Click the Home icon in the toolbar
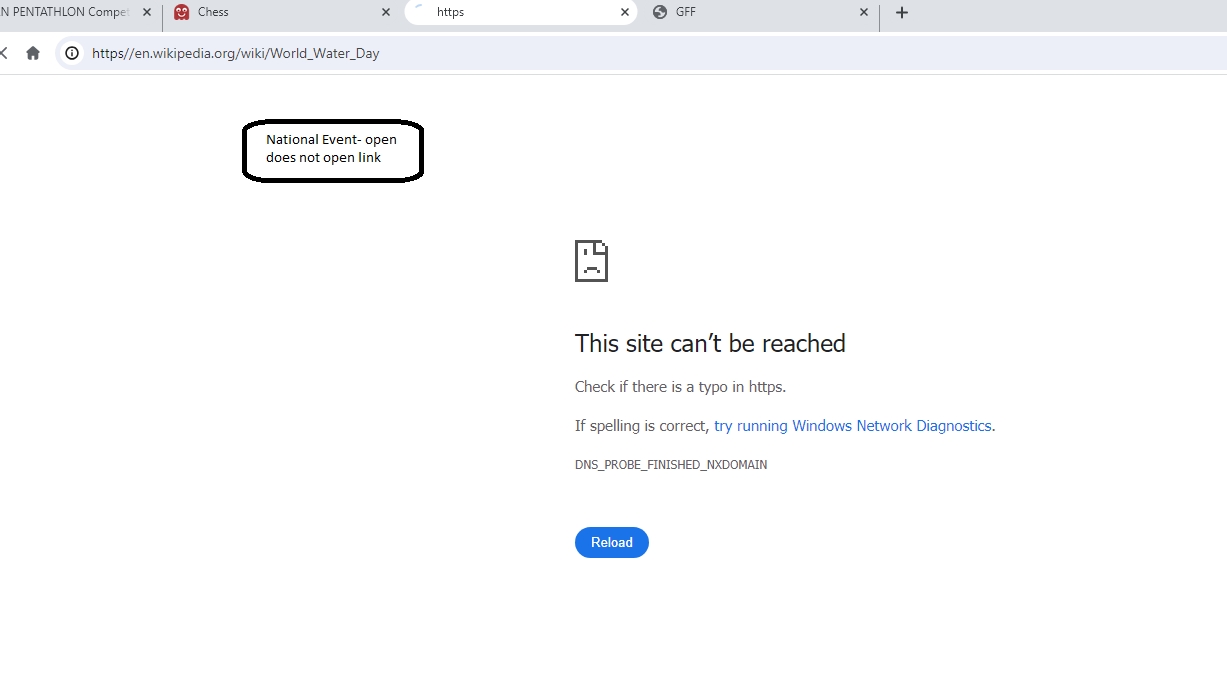 [33, 53]
